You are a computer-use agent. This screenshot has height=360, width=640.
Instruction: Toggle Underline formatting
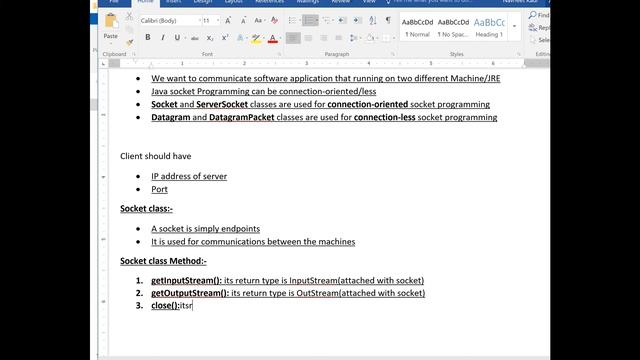click(x=177, y=38)
